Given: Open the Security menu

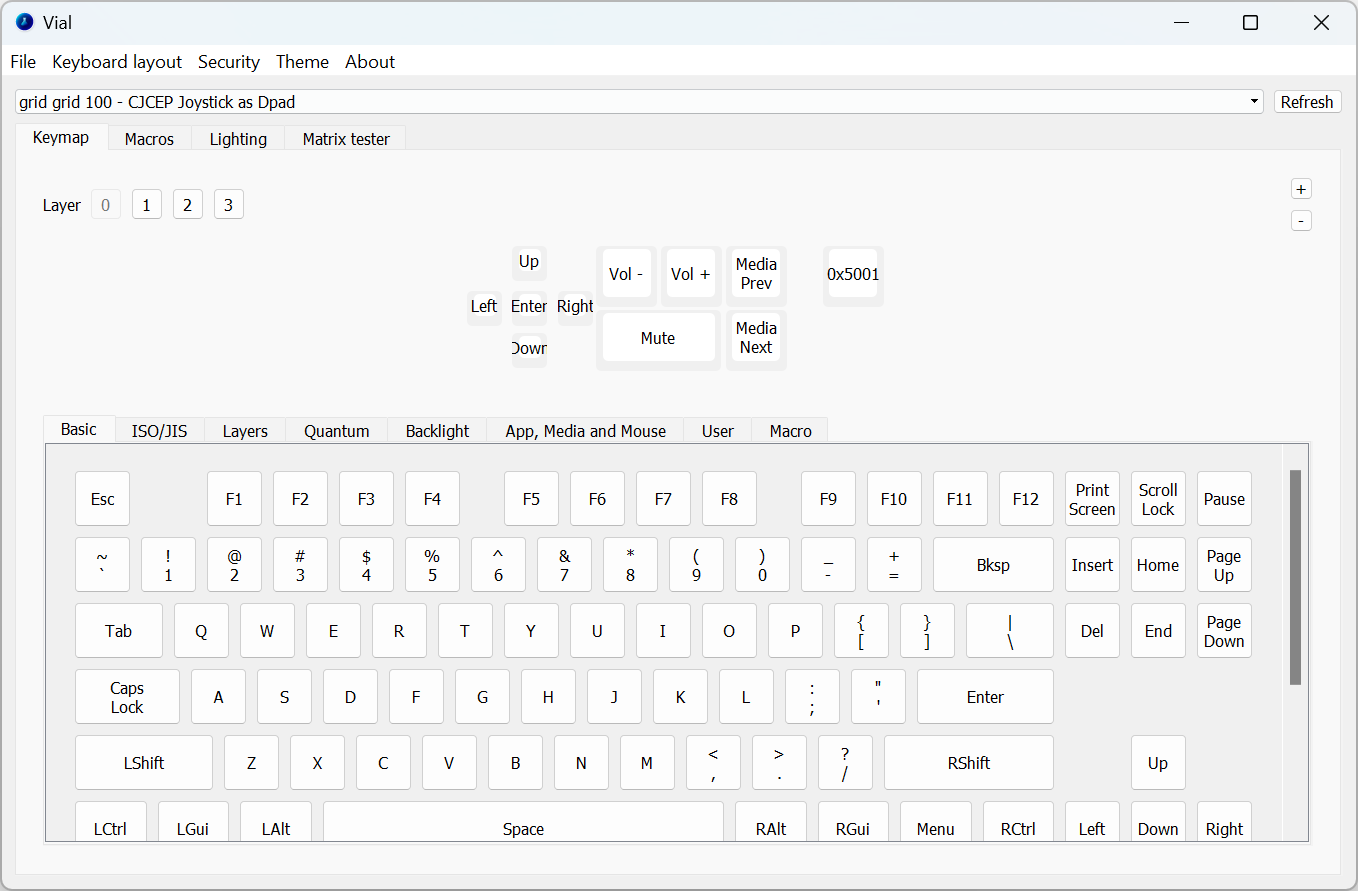Looking at the screenshot, I should [x=229, y=62].
